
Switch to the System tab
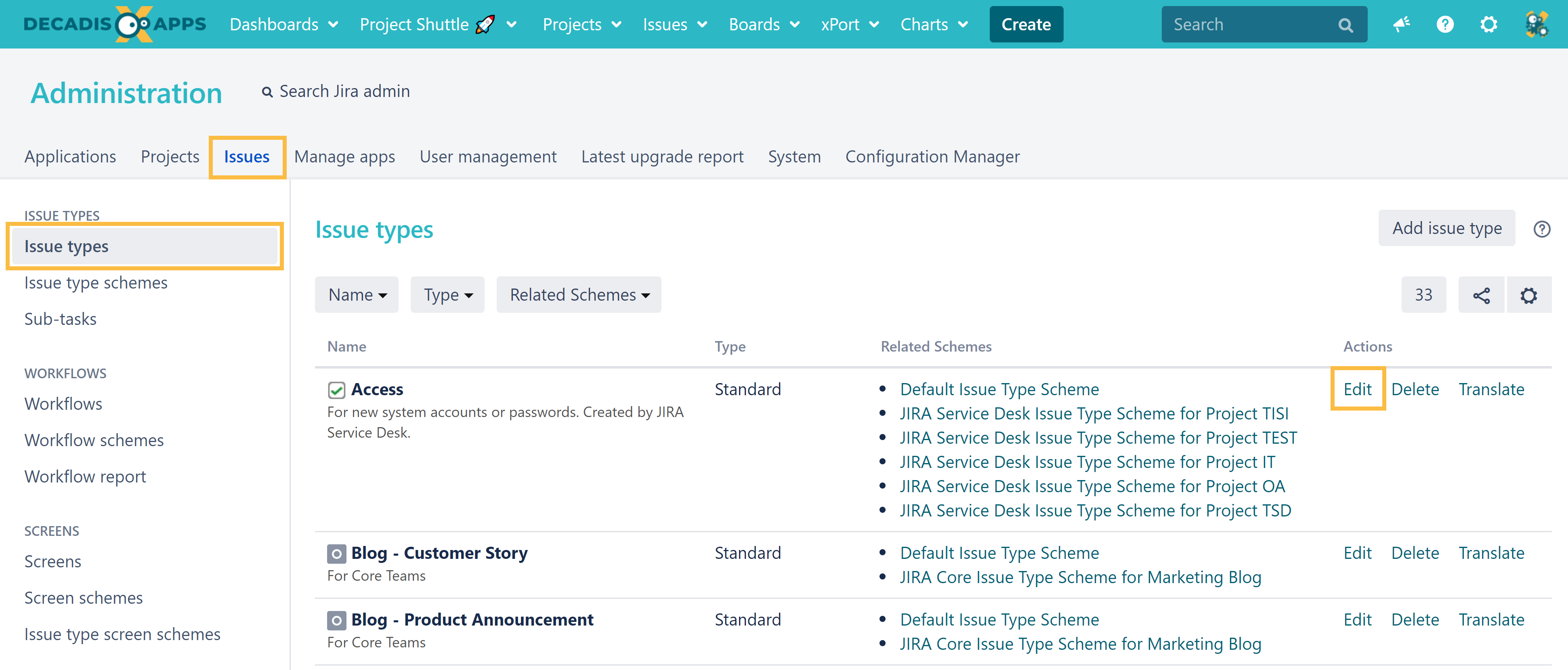(794, 157)
